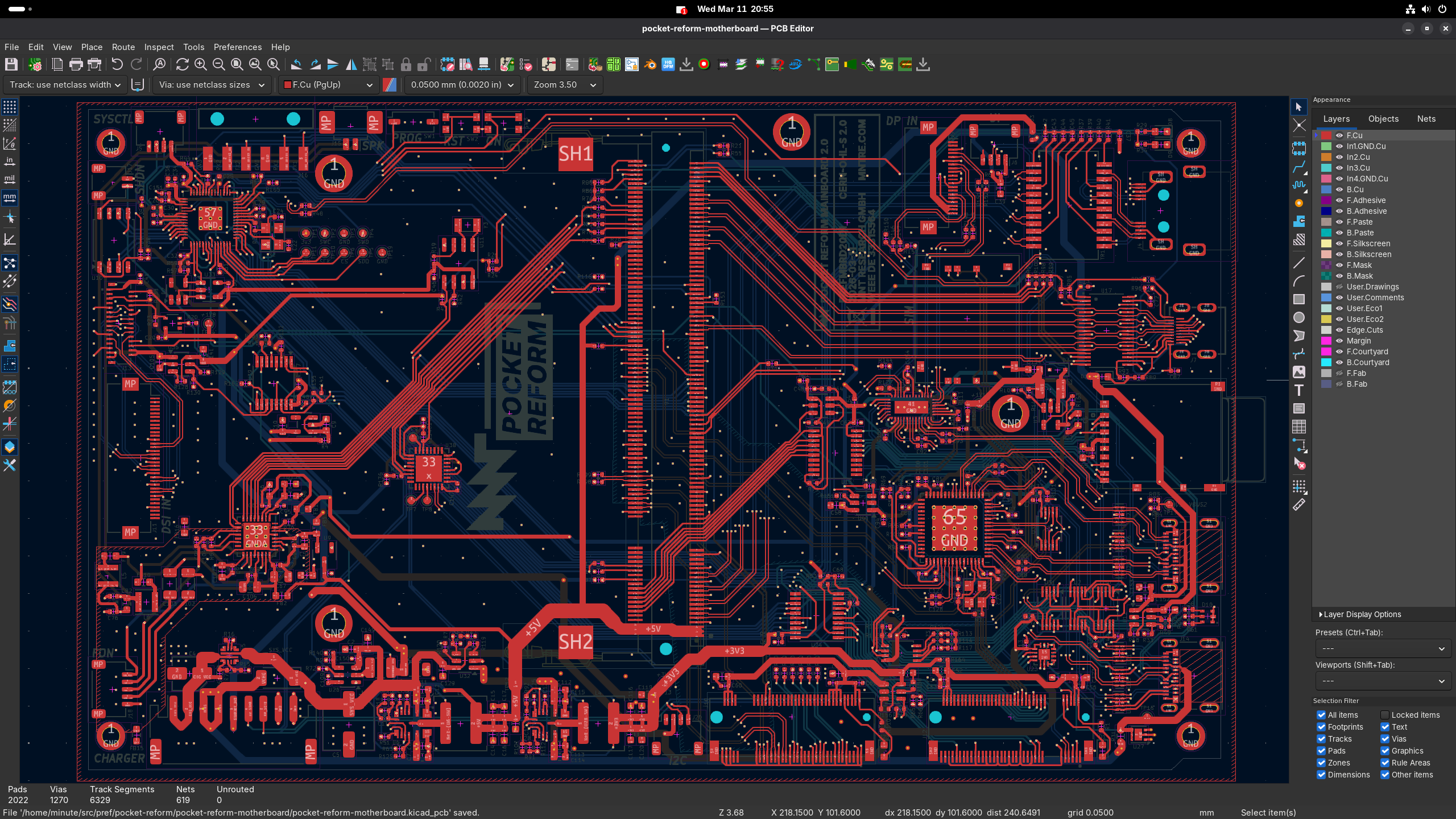Open the clock showing Wed Mar 11 20:55
Image resolution: width=1456 pixels, height=819 pixels.
coord(735,9)
